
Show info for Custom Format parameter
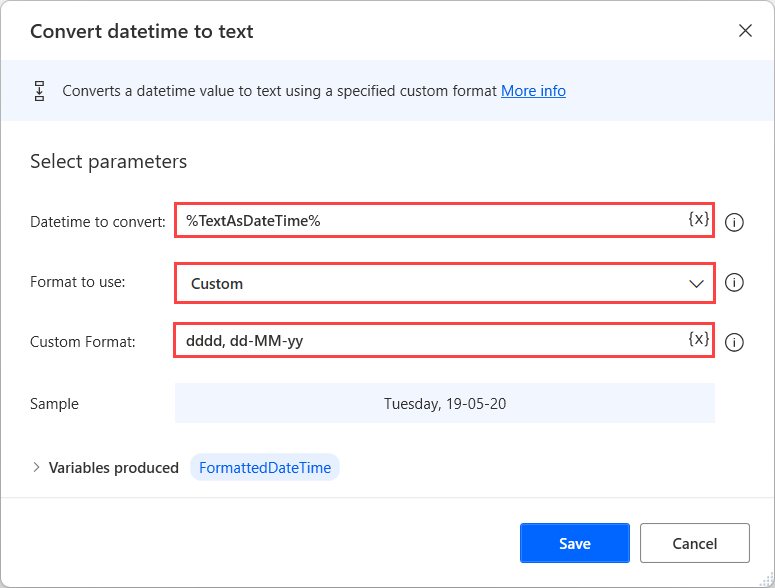pyautogui.click(x=734, y=342)
